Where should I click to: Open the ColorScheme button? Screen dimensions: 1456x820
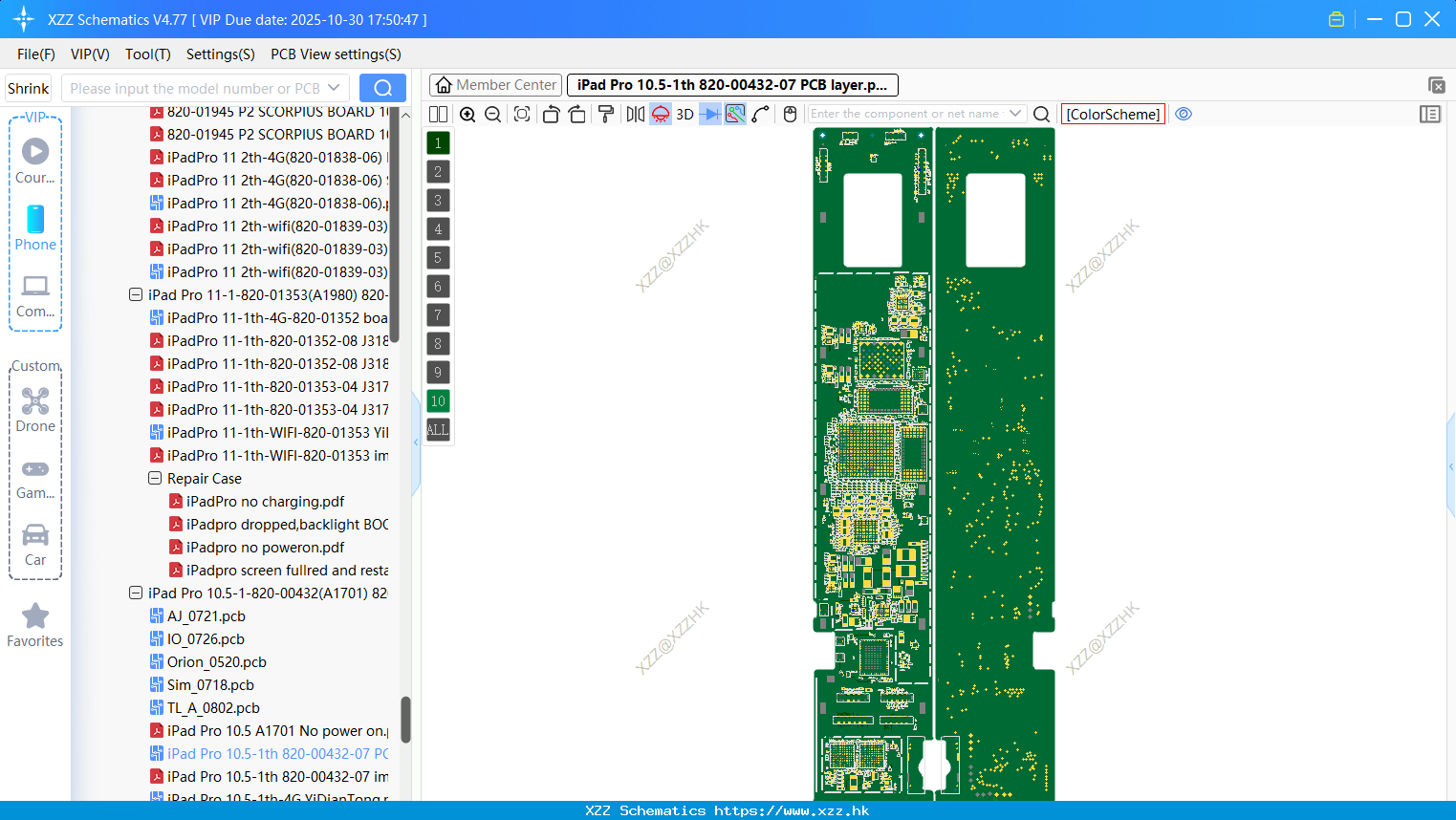pos(1113,114)
